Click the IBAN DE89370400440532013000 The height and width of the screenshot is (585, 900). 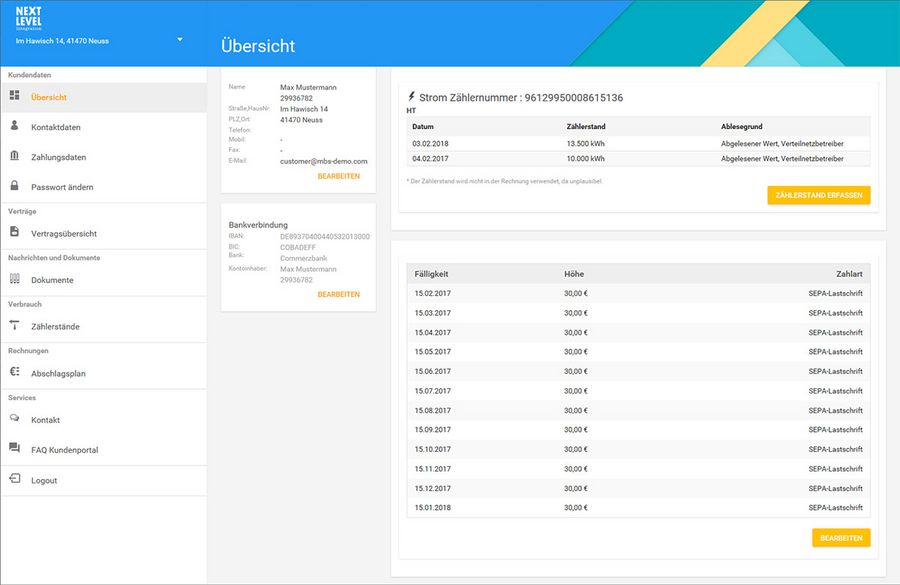coord(325,237)
